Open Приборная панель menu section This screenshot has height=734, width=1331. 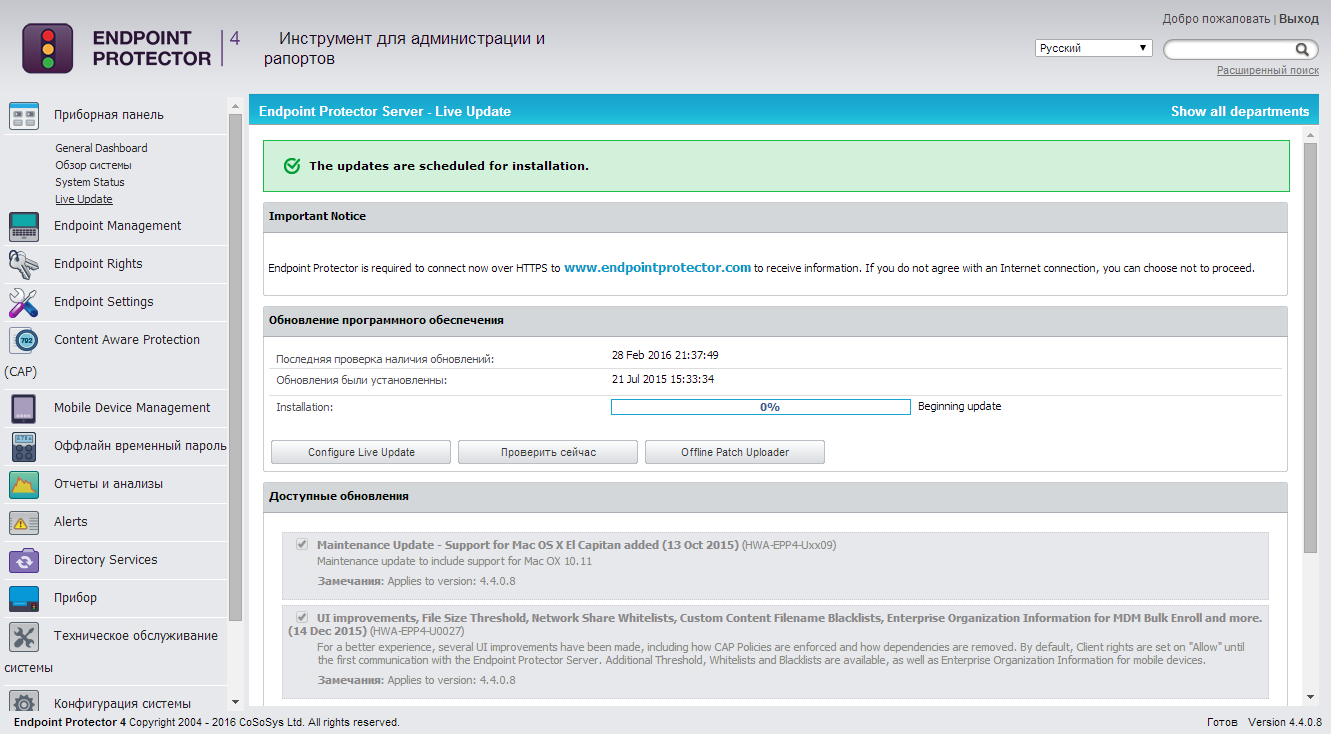[109, 115]
